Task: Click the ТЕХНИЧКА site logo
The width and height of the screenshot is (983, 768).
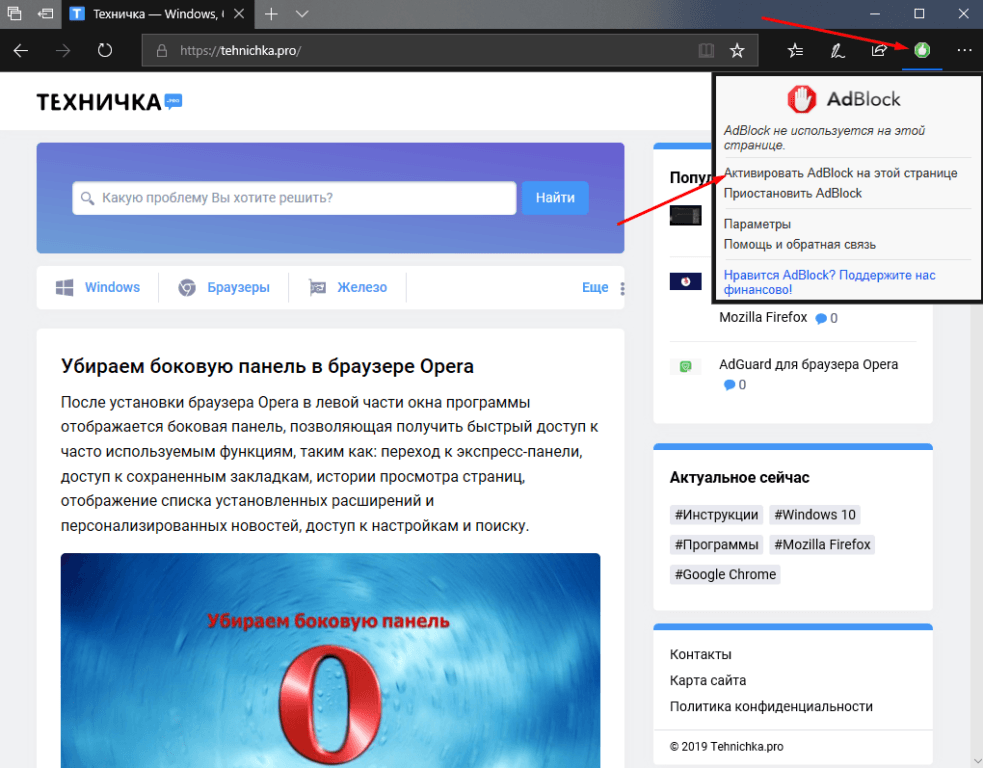Action: click(x=109, y=102)
